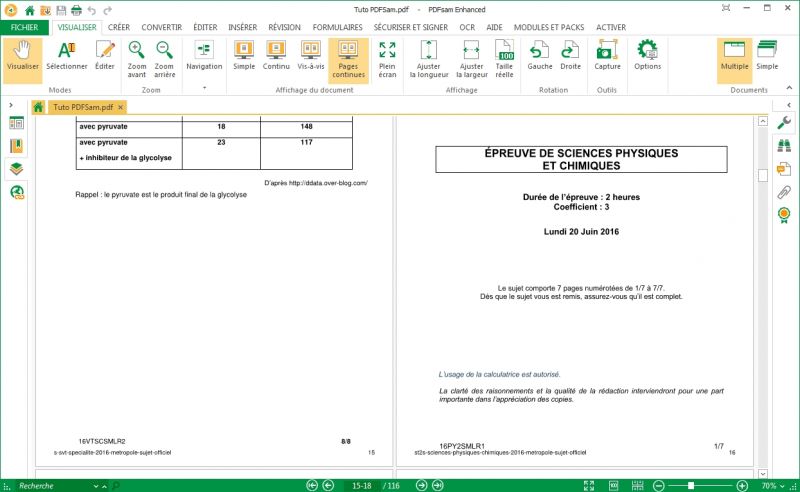Click the status bar zoom slider

pos(701,485)
